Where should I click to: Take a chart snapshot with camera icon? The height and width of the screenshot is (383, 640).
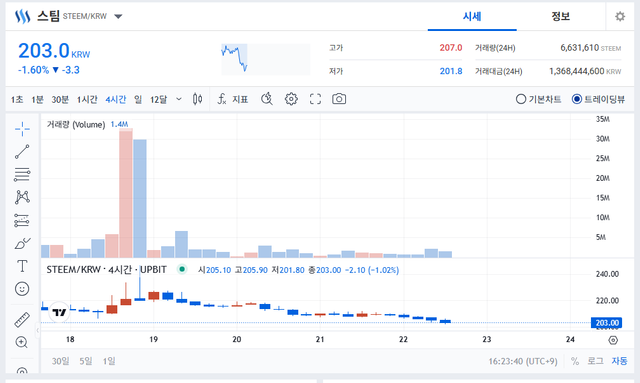tap(339, 99)
